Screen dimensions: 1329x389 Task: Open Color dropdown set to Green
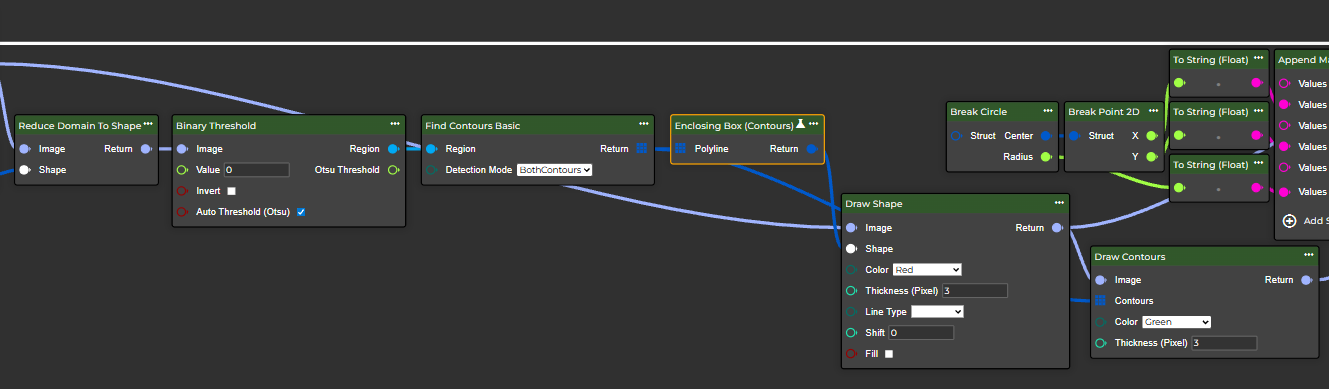click(1176, 322)
